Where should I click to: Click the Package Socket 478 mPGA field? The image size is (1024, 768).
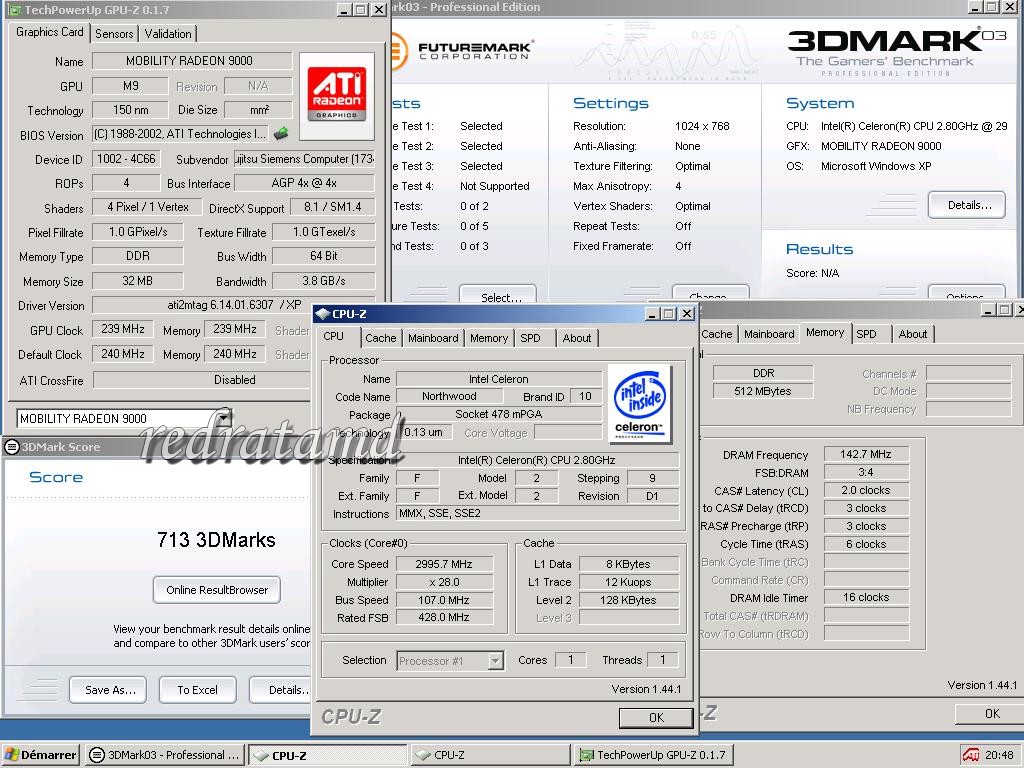499,414
